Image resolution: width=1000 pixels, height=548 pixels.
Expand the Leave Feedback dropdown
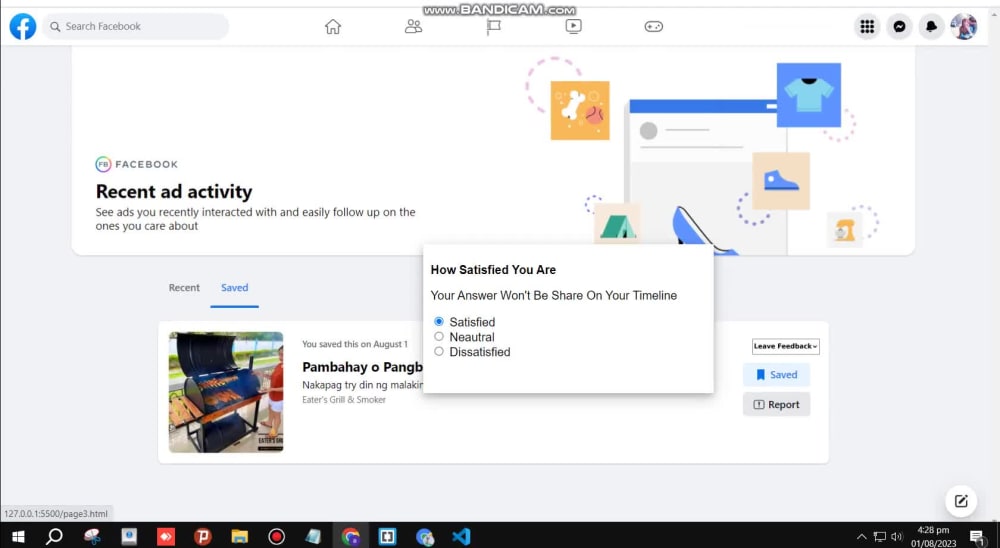pyautogui.click(x=786, y=346)
